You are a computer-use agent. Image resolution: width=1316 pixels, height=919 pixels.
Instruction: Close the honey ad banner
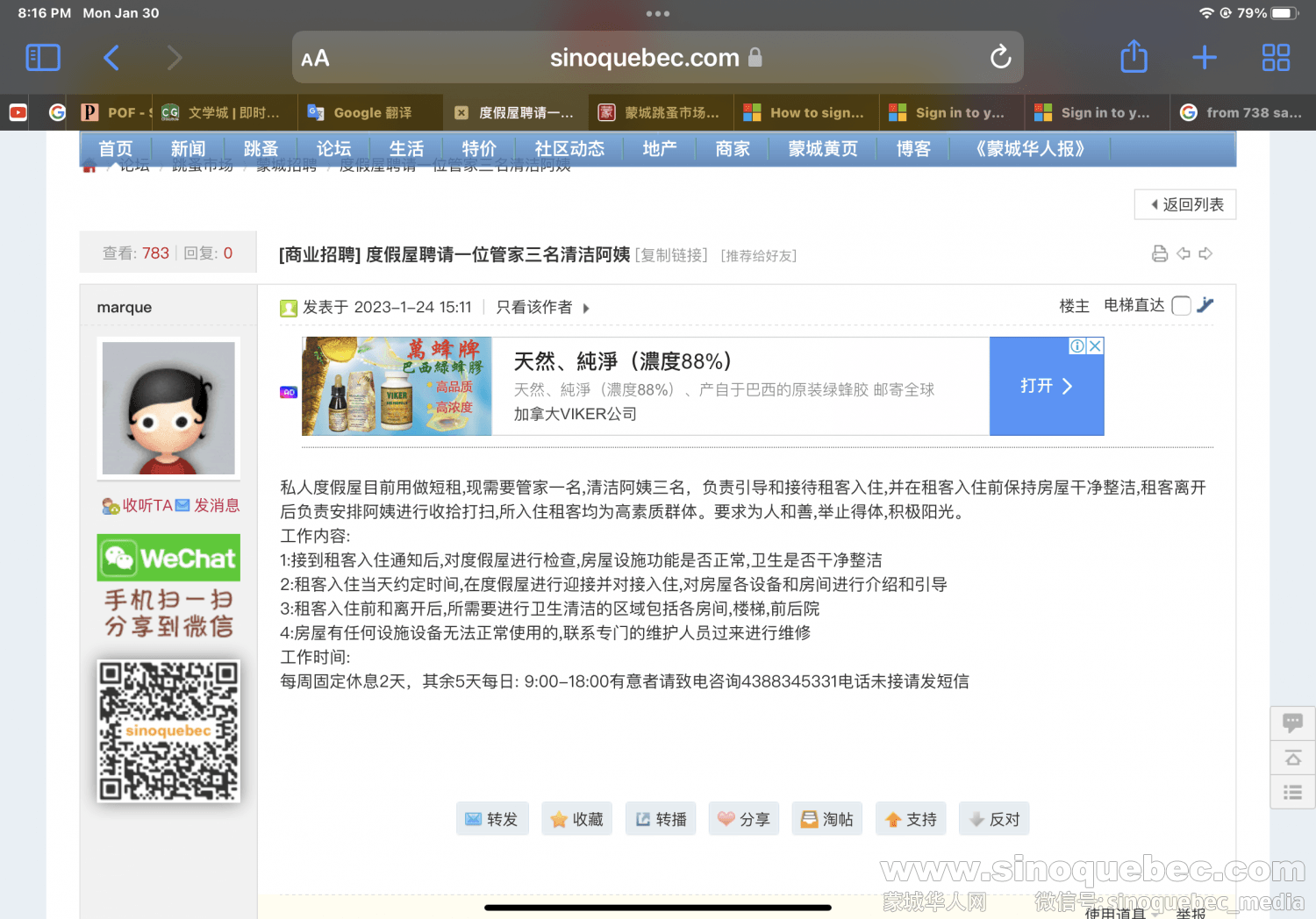pyautogui.click(x=1095, y=346)
